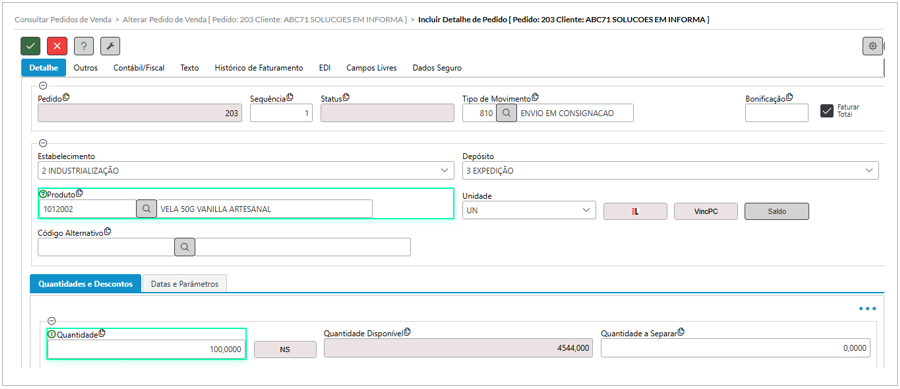The height and width of the screenshot is (389, 900).
Task: Click the copy icon beside Quantidade a Separar
Action: pyautogui.click(x=681, y=332)
